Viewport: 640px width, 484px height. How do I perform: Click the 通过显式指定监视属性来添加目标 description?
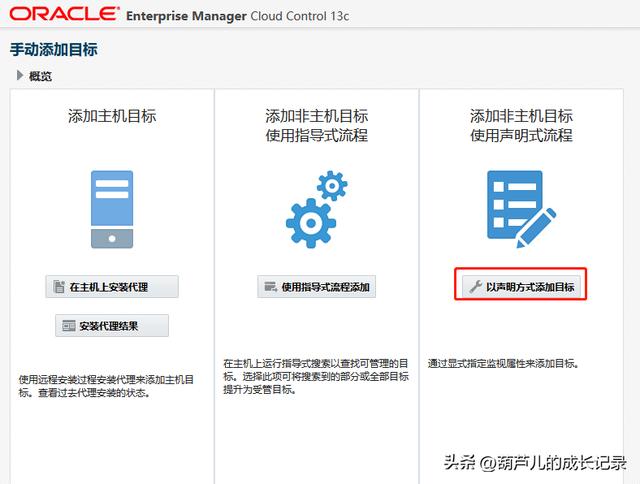503,363
